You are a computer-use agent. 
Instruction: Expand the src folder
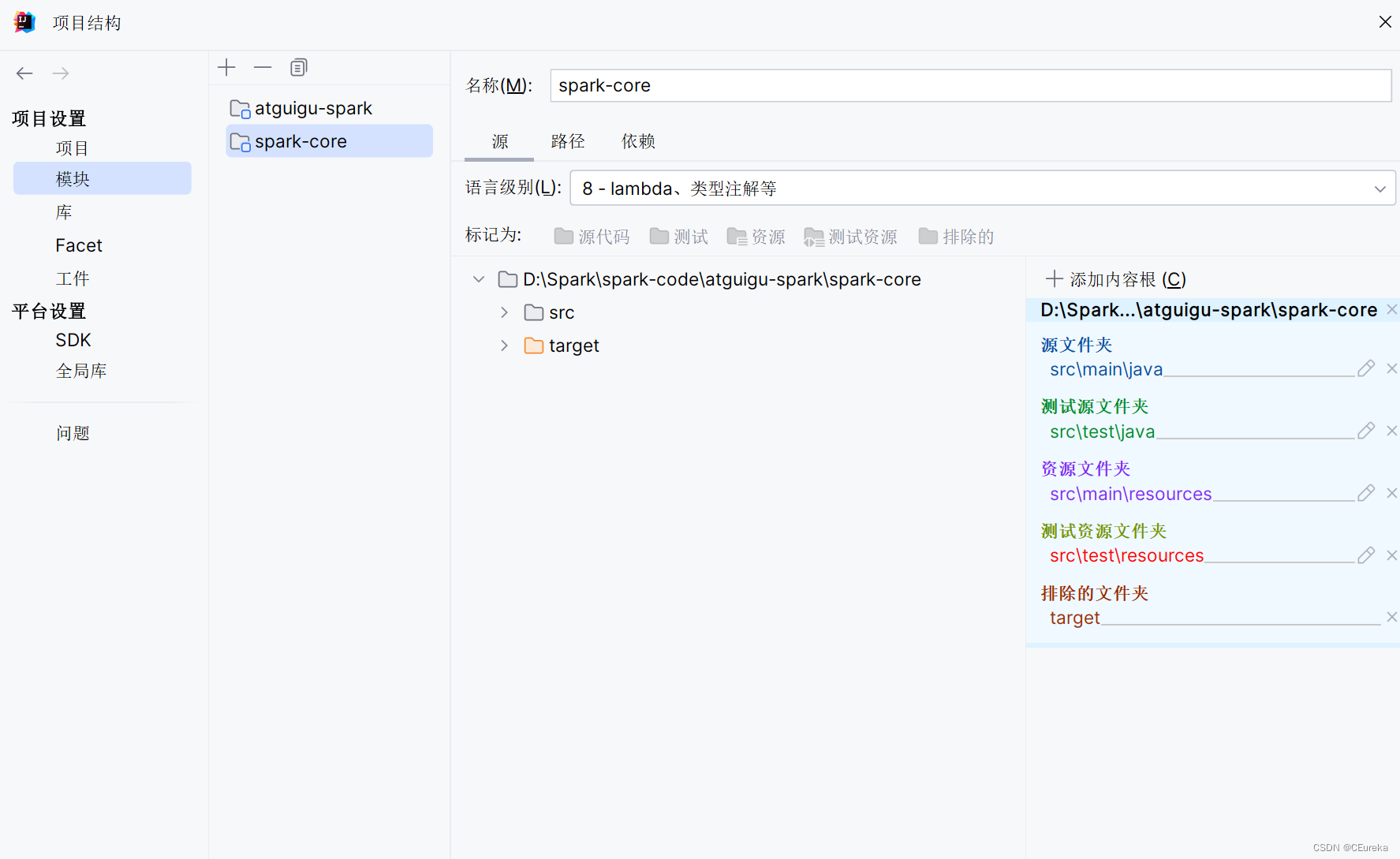click(x=504, y=312)
